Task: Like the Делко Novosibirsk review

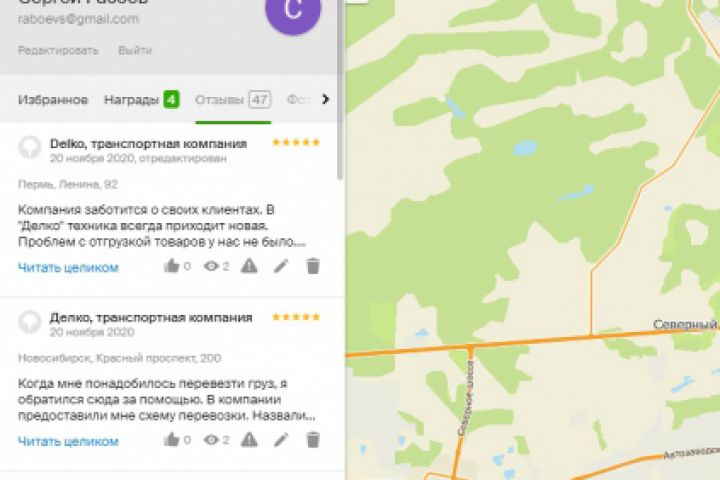Action: 171,440
